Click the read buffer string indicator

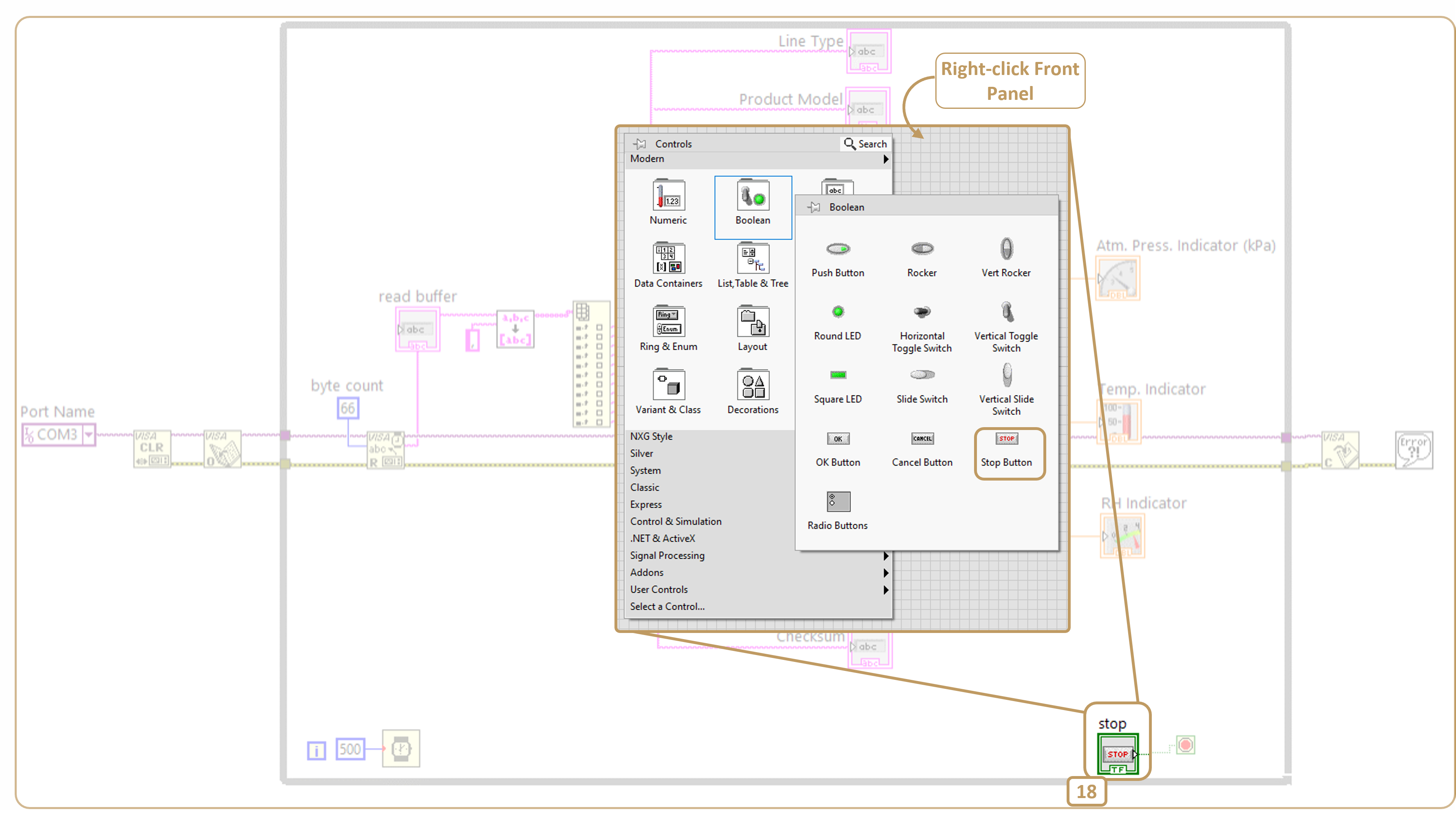pyautogui.click(x=418, y=329)
